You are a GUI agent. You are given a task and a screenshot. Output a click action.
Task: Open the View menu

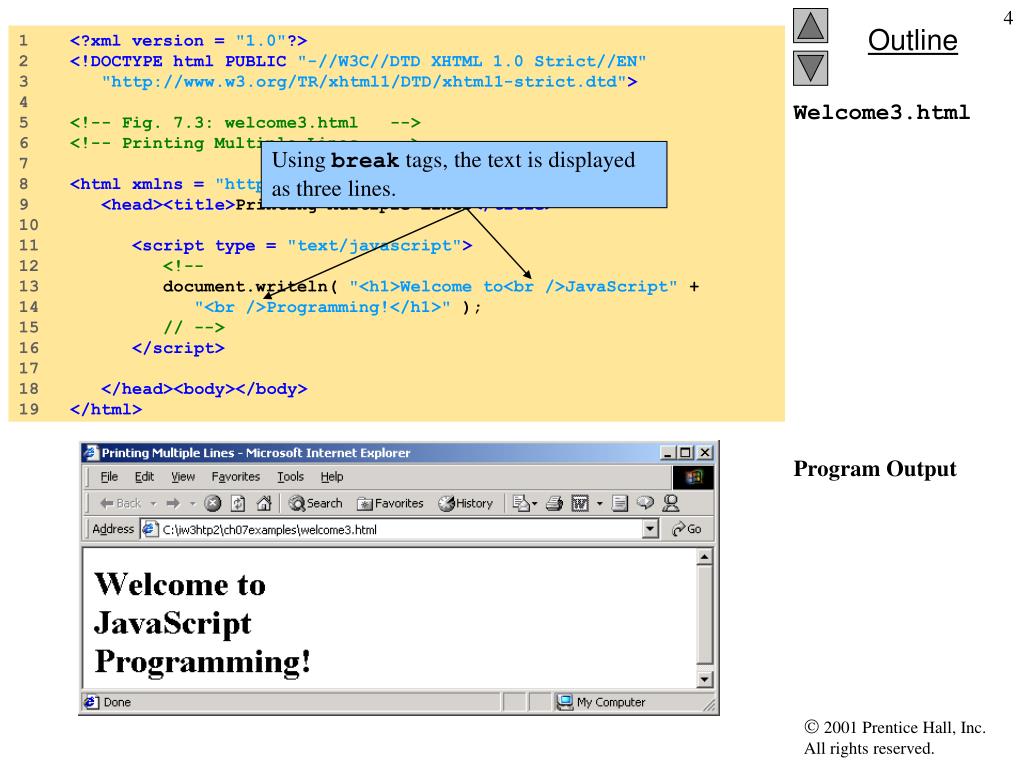(183, 477)
